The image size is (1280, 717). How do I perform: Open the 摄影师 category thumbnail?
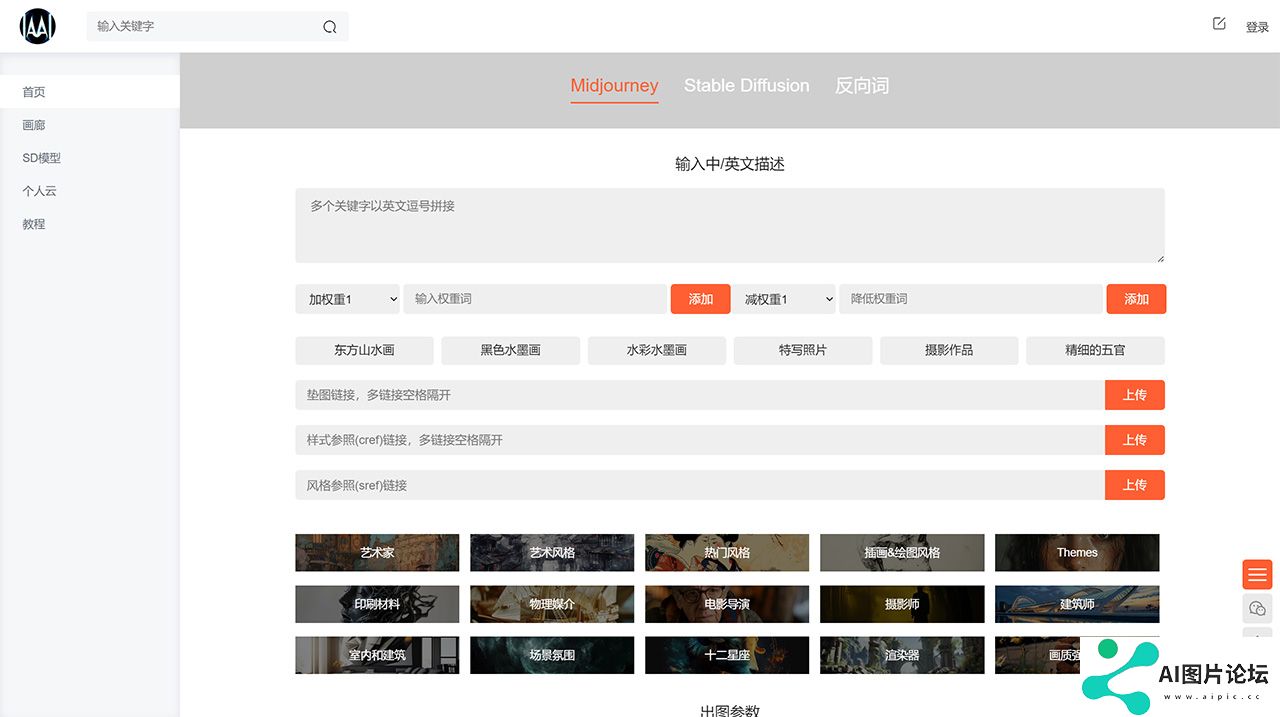click(x=902, y=604)
